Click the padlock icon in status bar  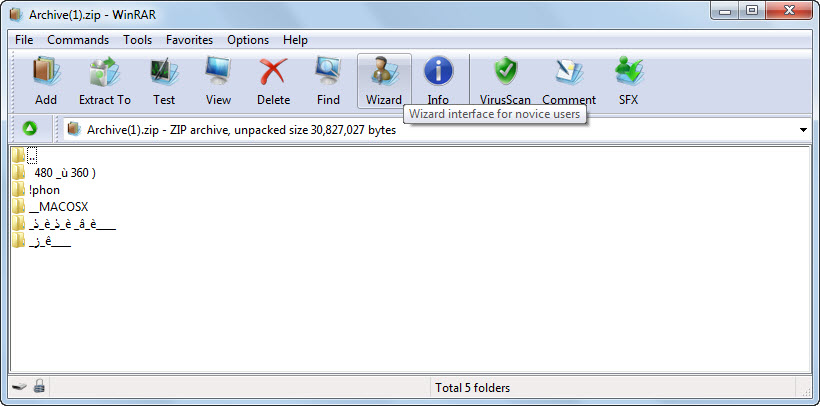click(39, 387)
